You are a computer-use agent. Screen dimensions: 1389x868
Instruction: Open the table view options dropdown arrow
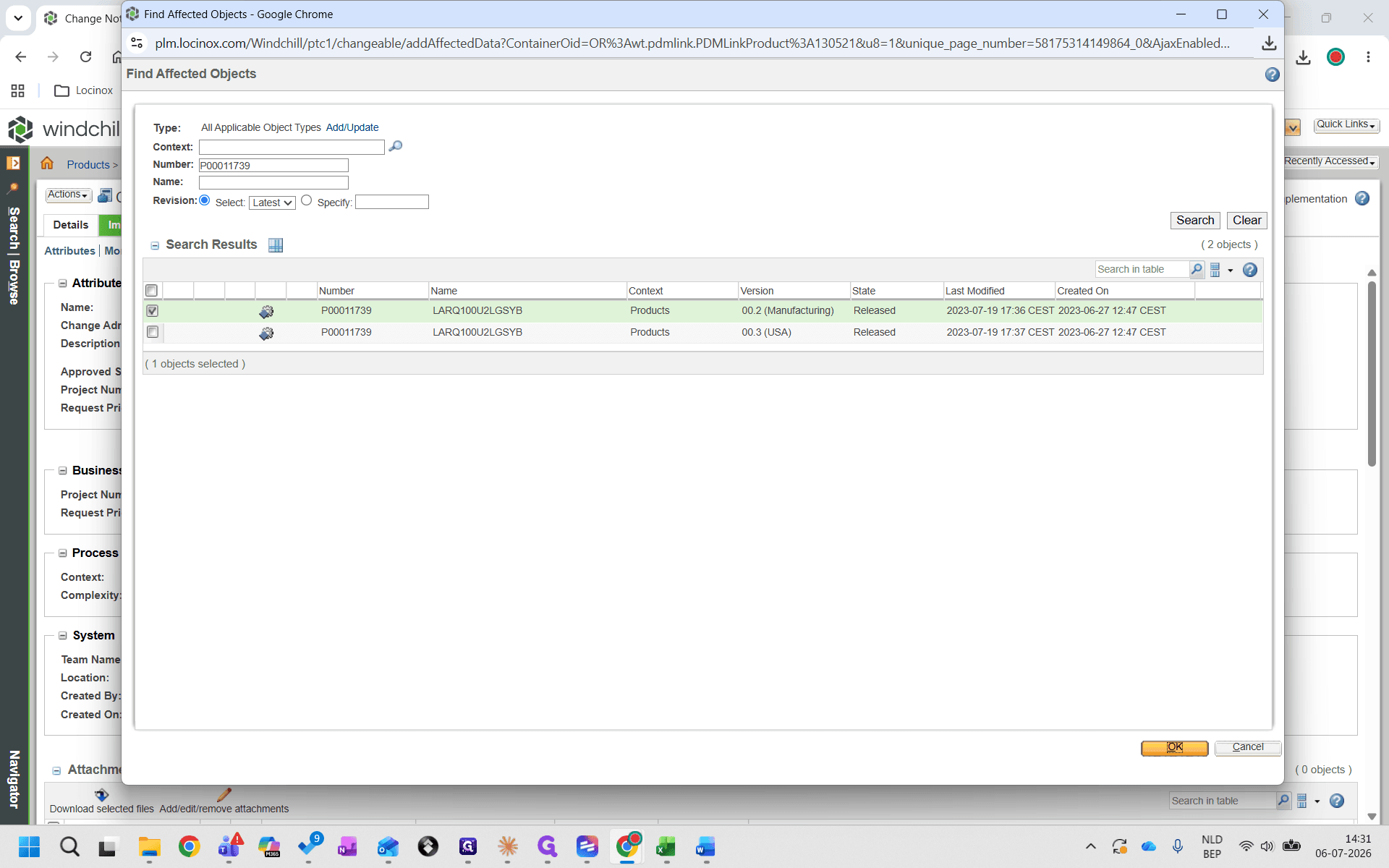[x=1230, y=271]
